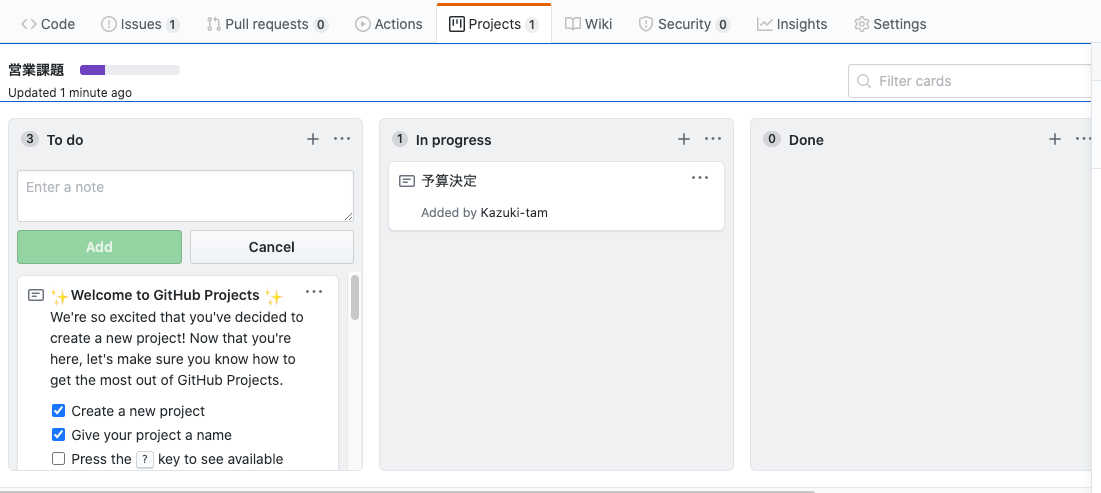The width and height of the screenshot is (1101, 493).
Task: Open the Kazuki-tam user link
Action: [x=514, y=212]
